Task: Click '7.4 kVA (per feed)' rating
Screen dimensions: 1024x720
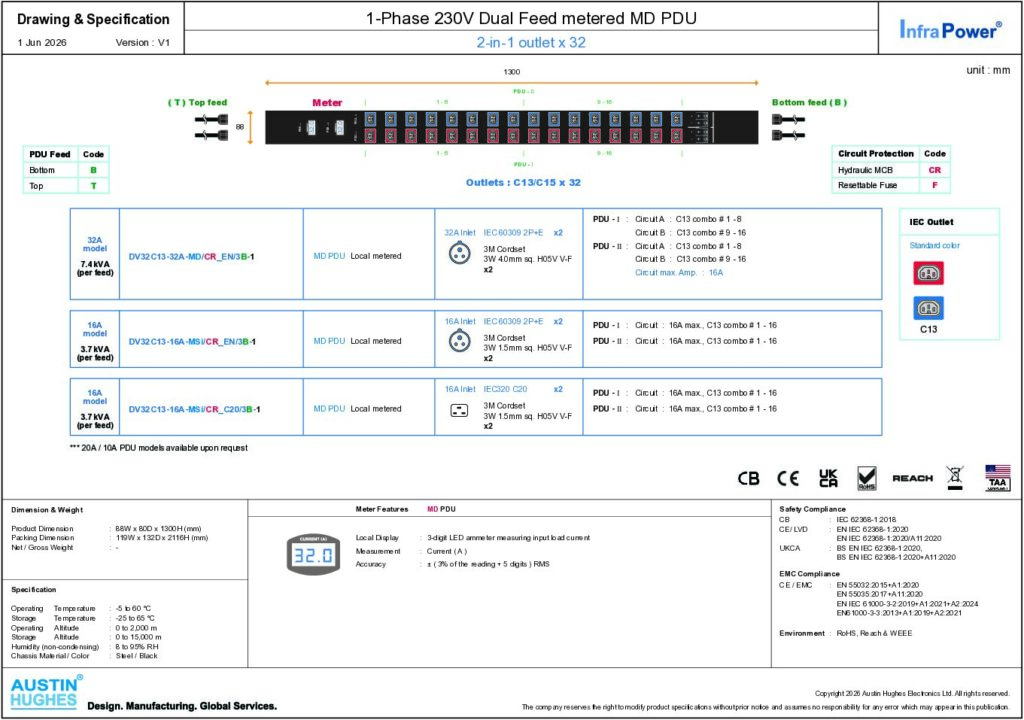Action: click(x=95, y=269)
